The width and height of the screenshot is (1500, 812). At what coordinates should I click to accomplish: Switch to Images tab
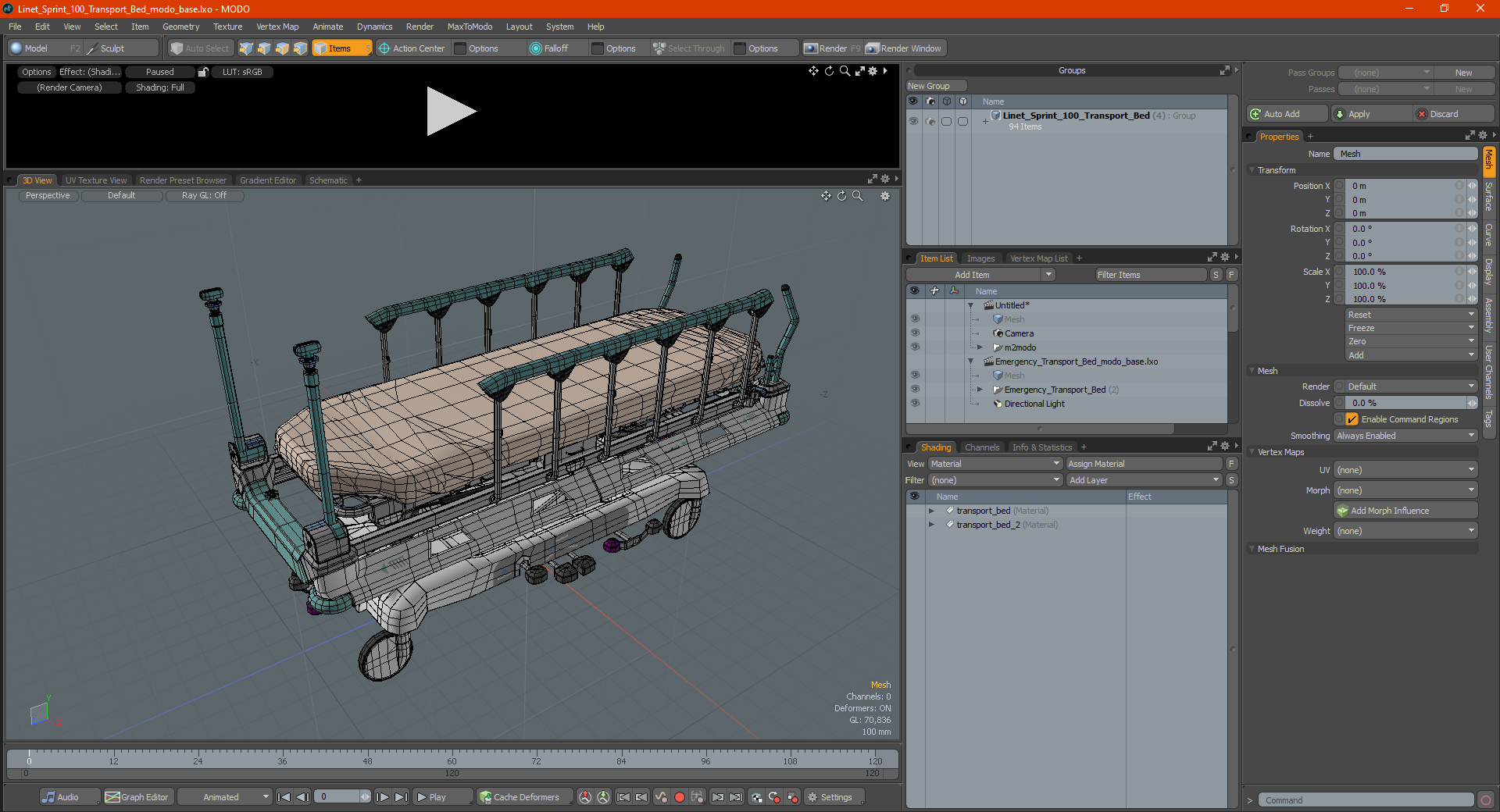coord(980,258)
